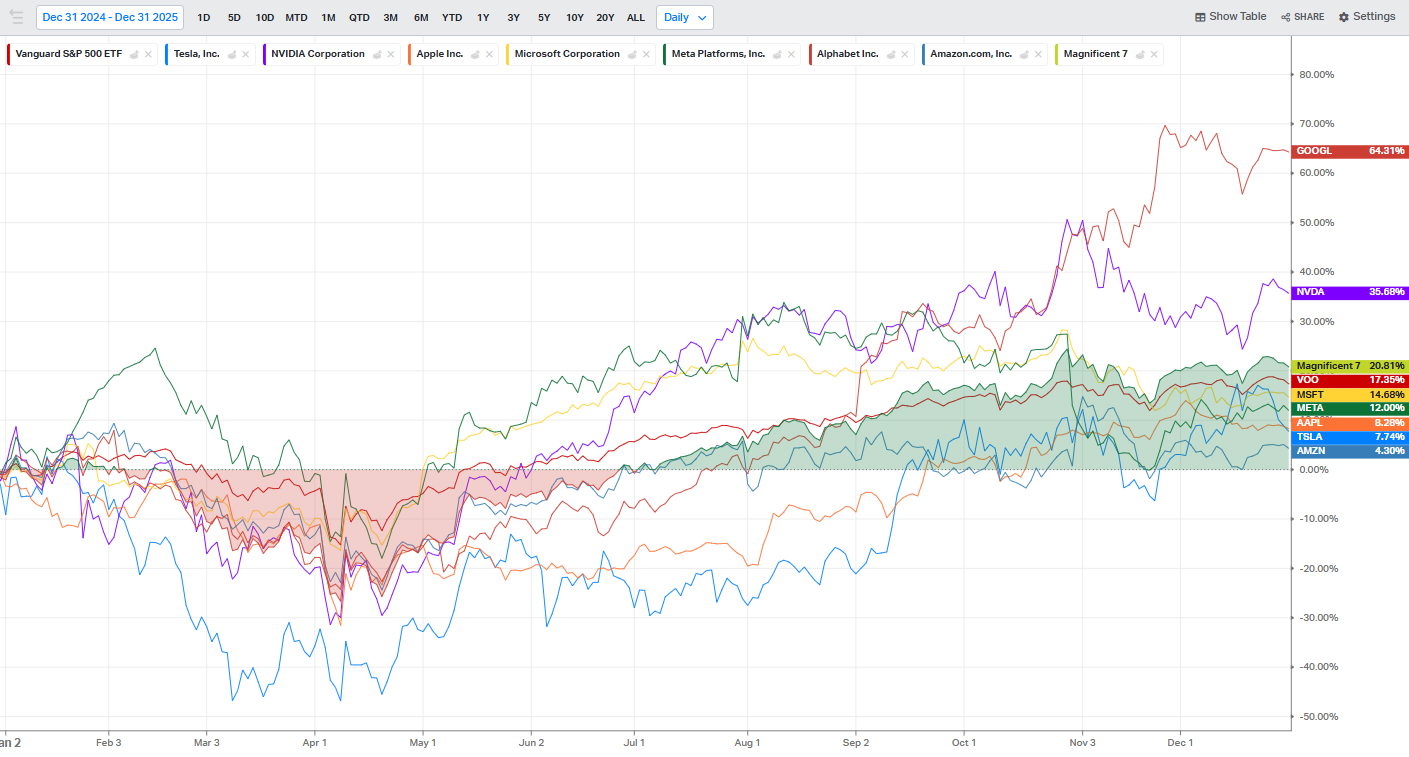Viewport: 1409px width, 757px height.
Task: Toggle the Meta Platforms, Inc. series label
Action: (x=716, y=54)
